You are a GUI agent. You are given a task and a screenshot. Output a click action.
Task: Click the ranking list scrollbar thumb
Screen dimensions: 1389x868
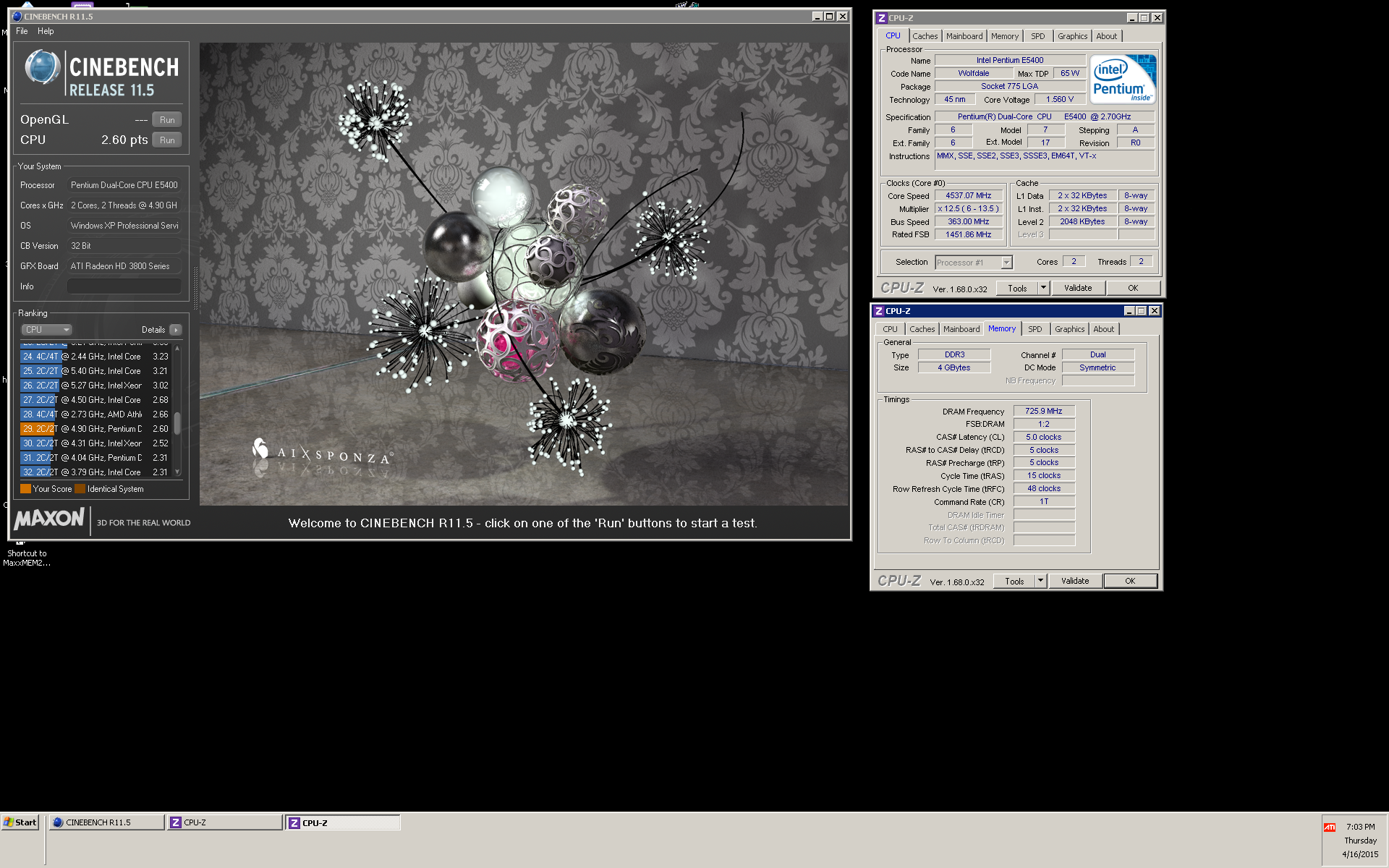[x=177, y=422]
